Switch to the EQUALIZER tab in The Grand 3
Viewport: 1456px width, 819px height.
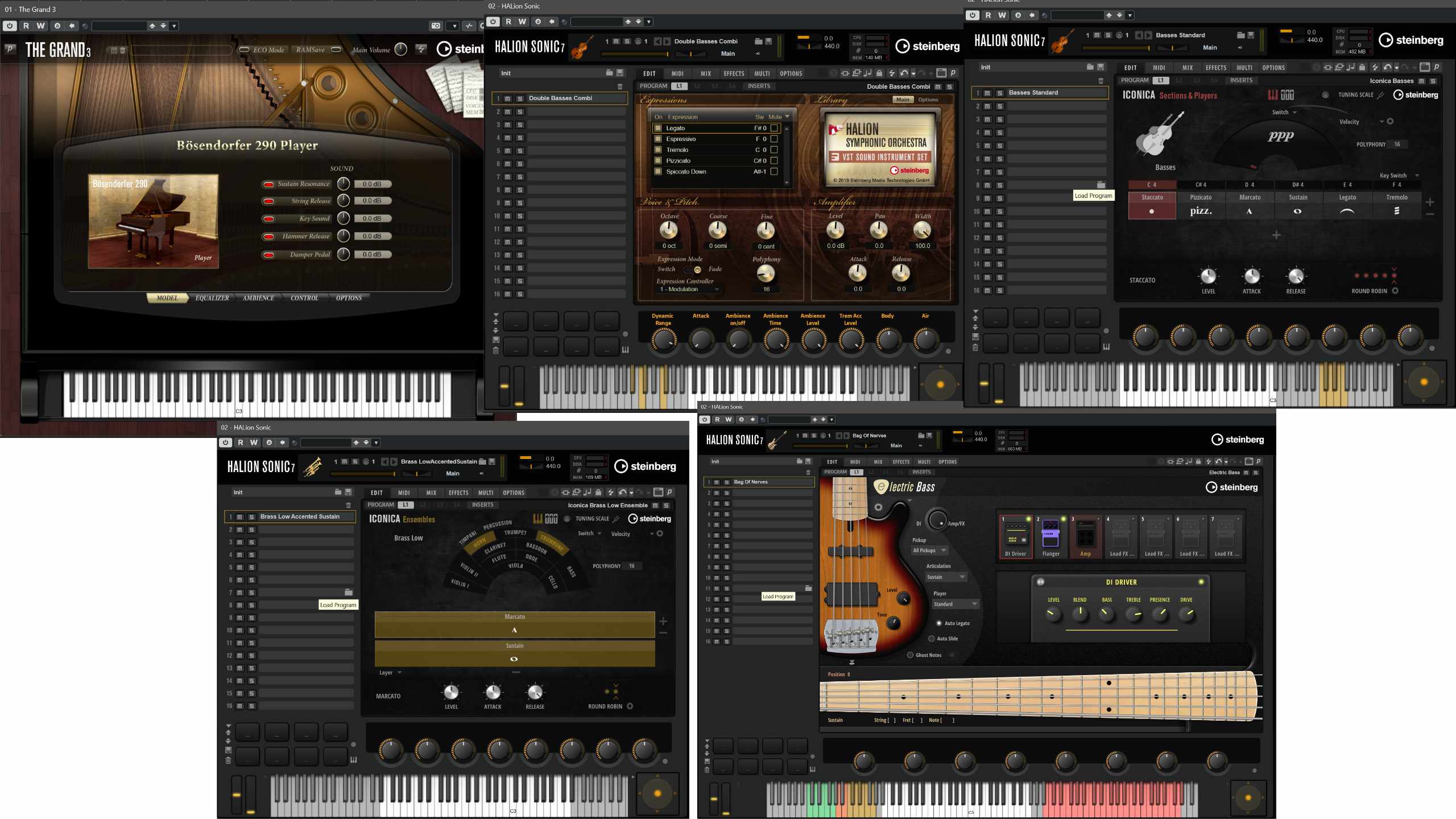click(x=212, y=298)
